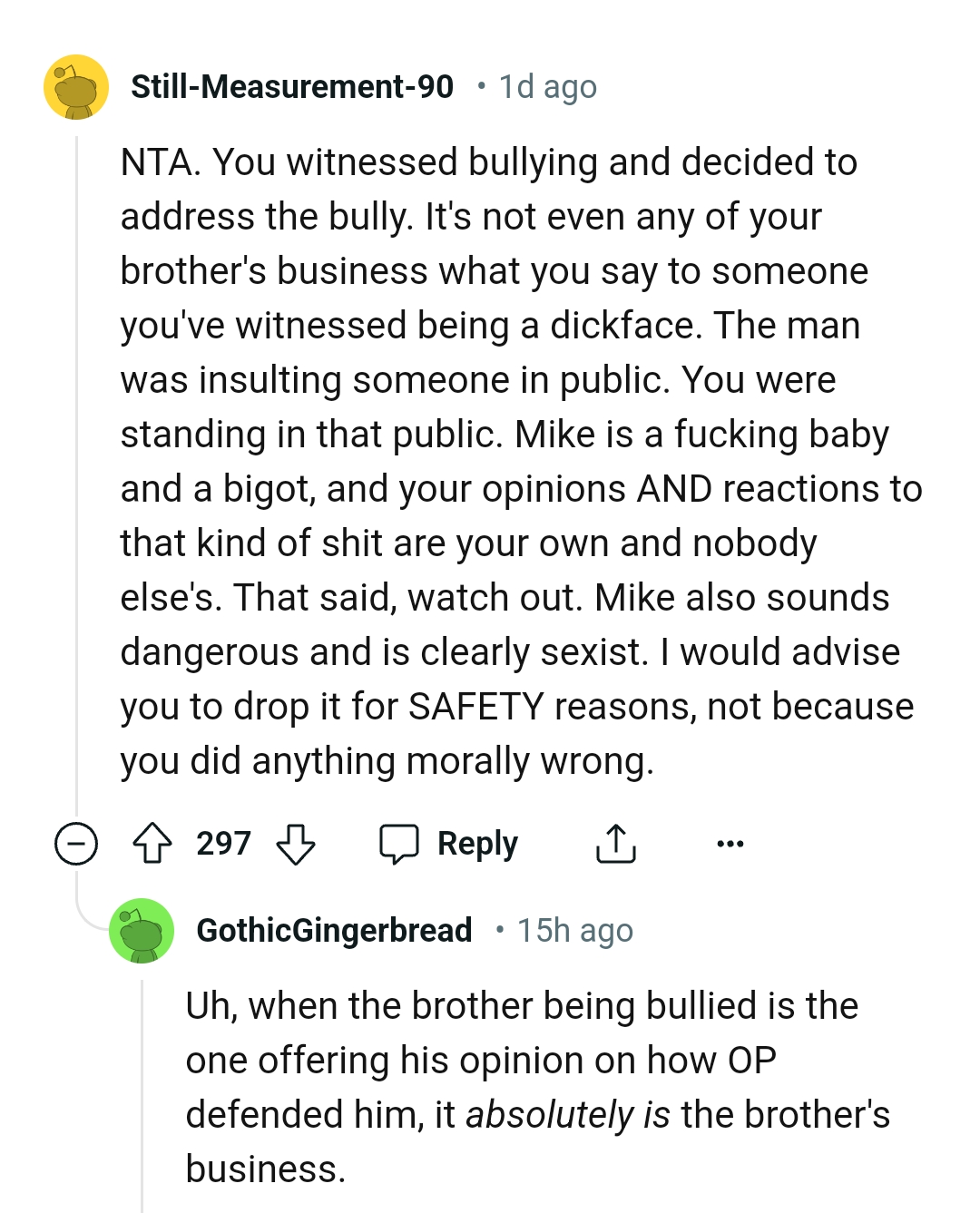Open more options for the top comment

click(729, 843)
